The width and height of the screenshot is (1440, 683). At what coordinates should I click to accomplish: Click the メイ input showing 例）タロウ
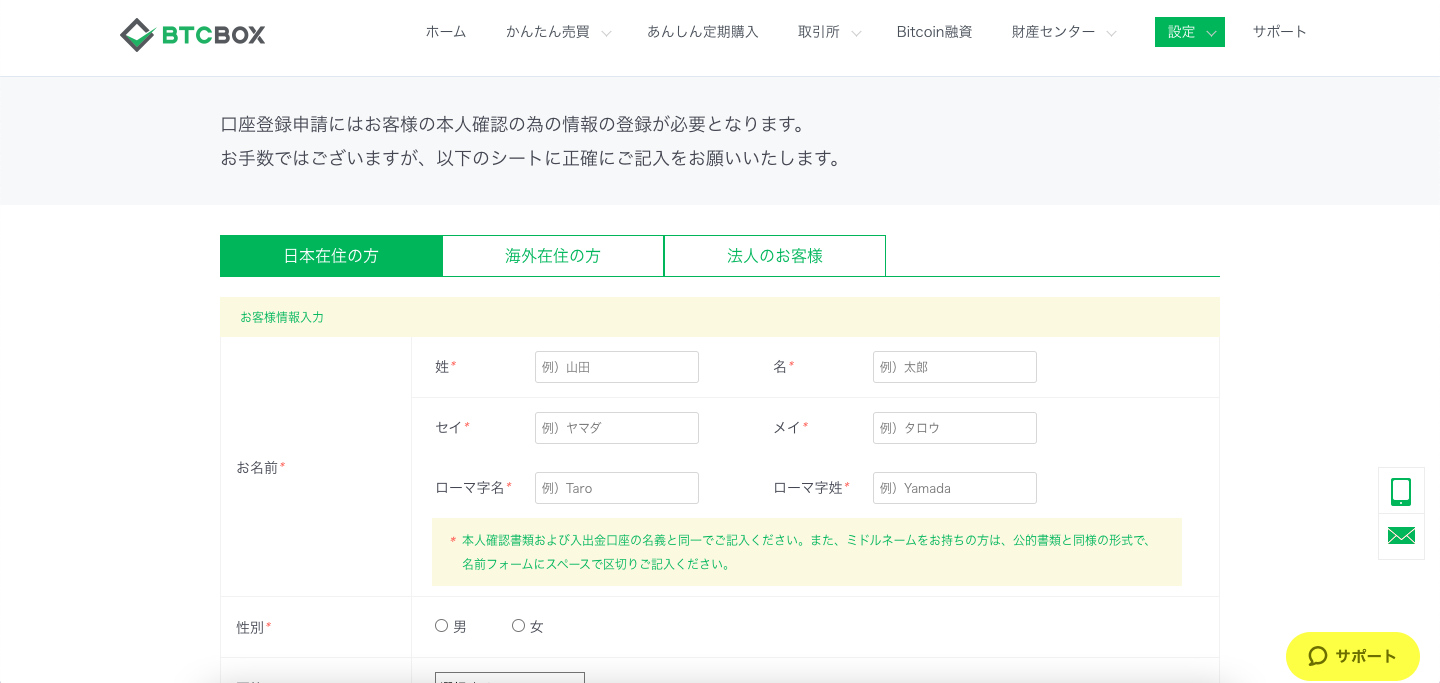click(x=954, y=428)
